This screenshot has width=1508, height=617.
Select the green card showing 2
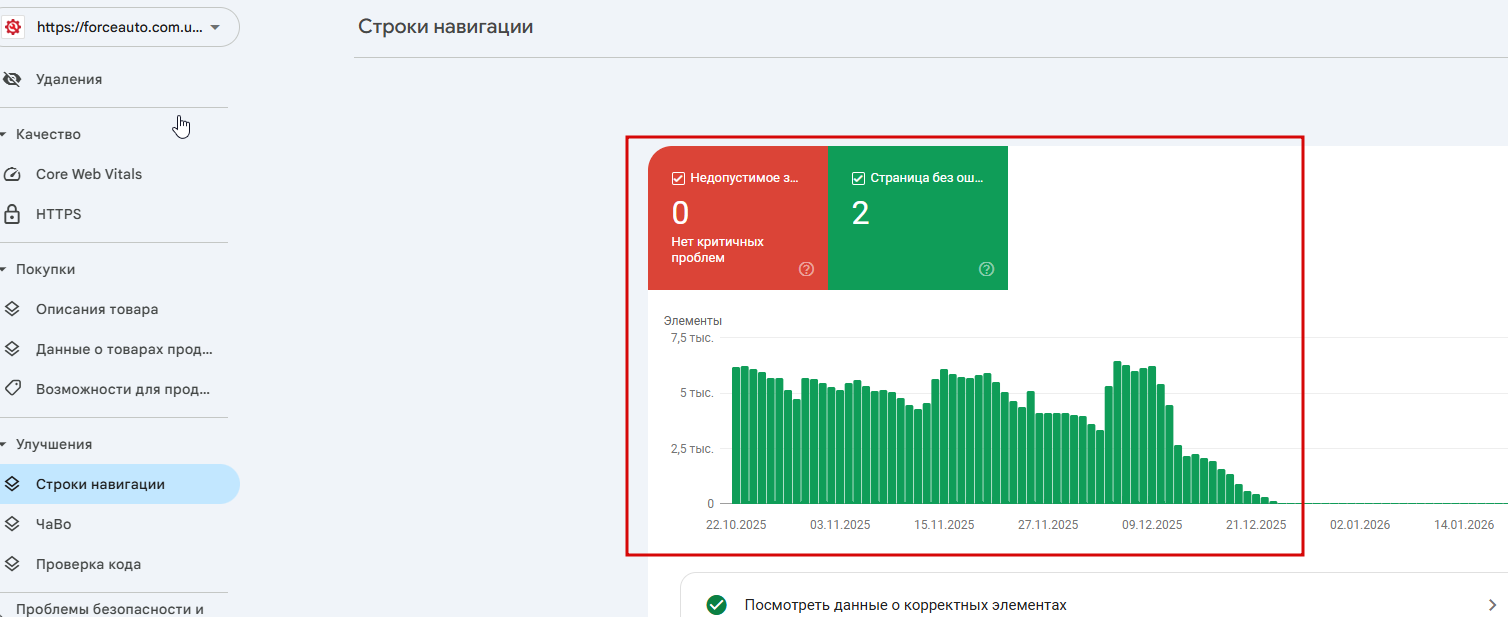pyautogui.click(x=918, y=218)
